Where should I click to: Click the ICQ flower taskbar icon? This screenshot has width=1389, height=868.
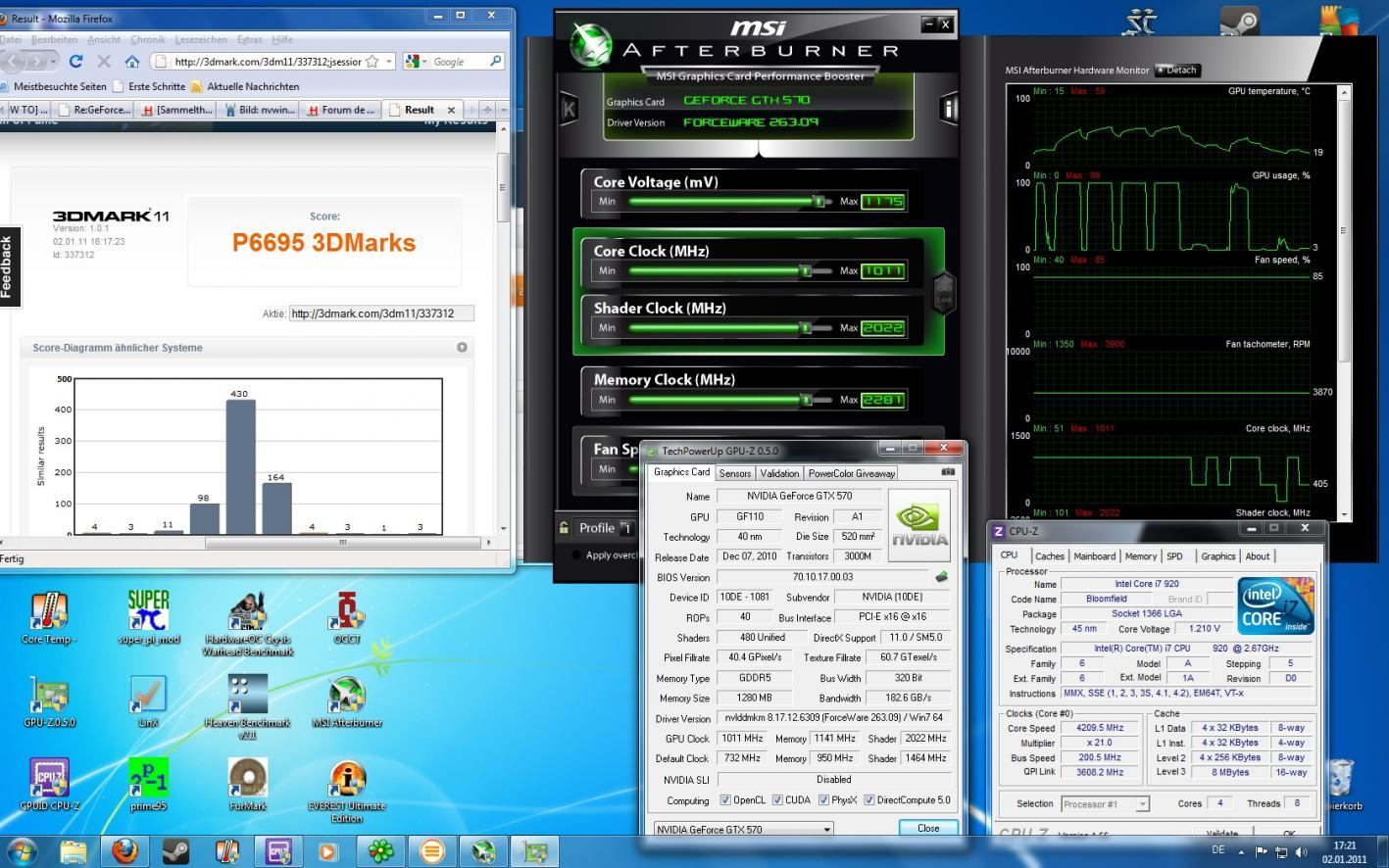coord(380,850)
